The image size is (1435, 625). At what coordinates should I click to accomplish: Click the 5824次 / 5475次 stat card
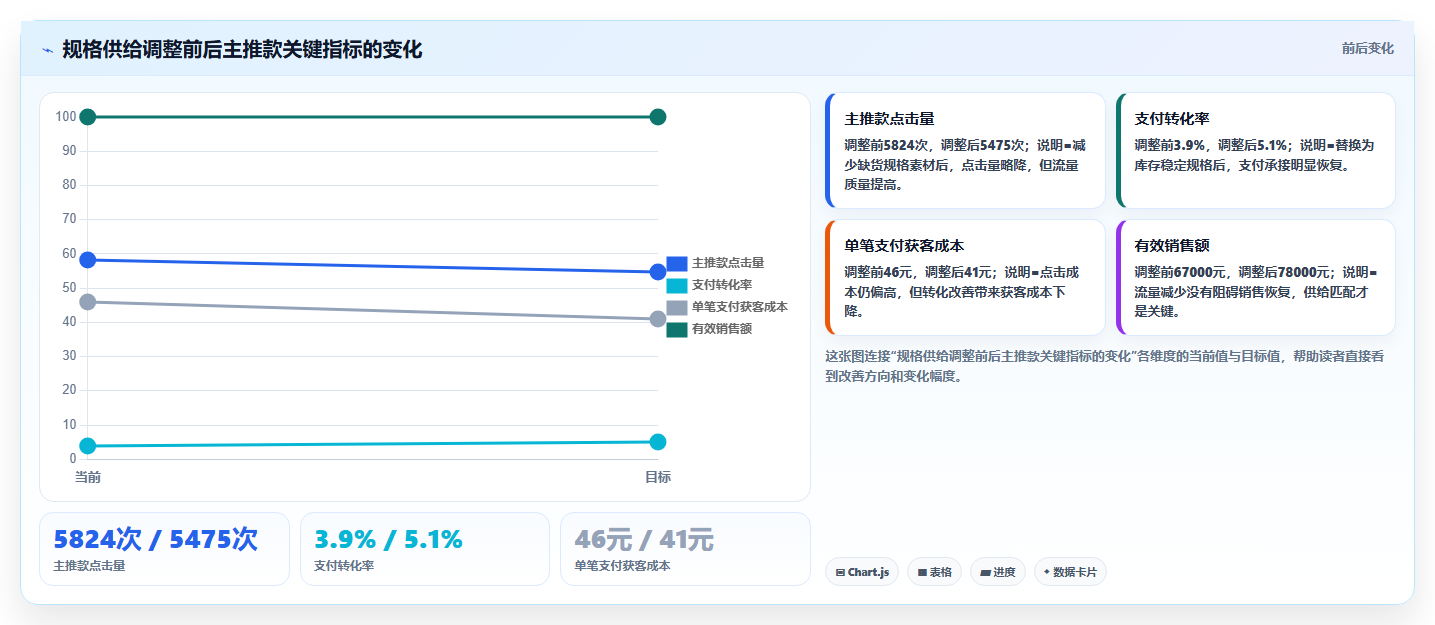(164, 549)
